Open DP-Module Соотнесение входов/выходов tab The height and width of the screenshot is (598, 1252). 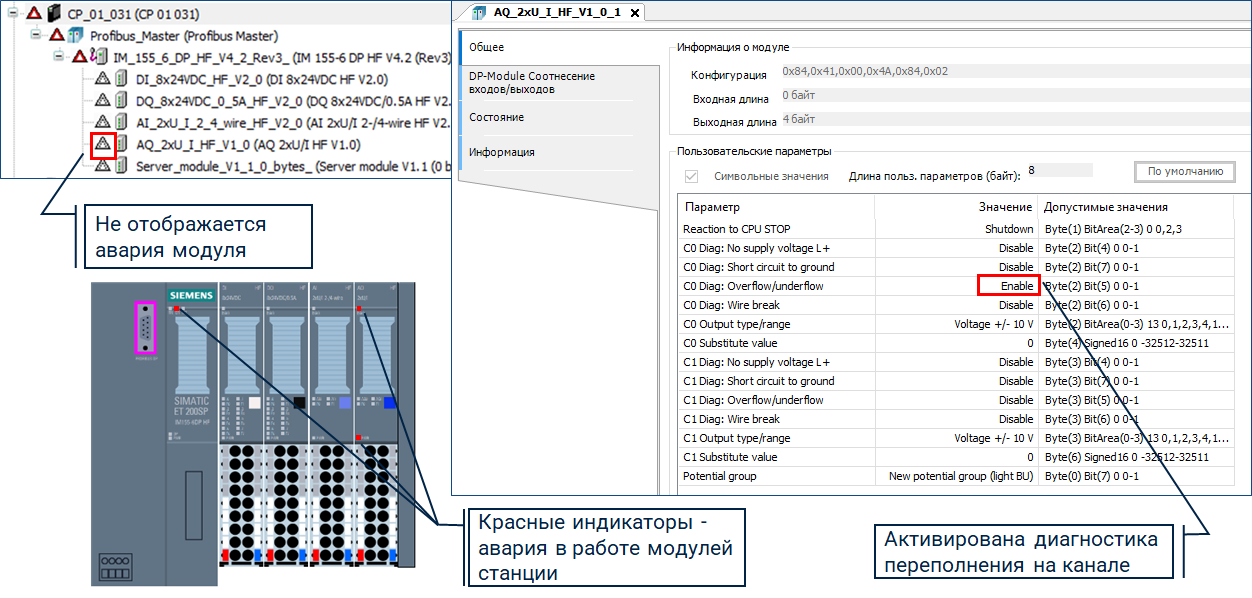532,83
